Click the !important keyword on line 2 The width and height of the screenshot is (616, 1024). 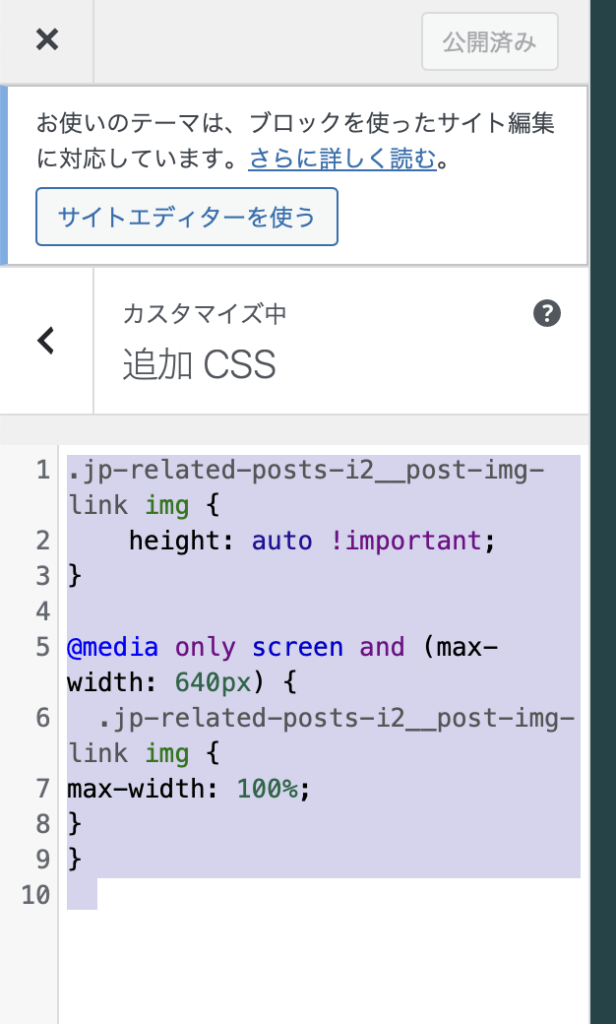[x=421, y=541]
